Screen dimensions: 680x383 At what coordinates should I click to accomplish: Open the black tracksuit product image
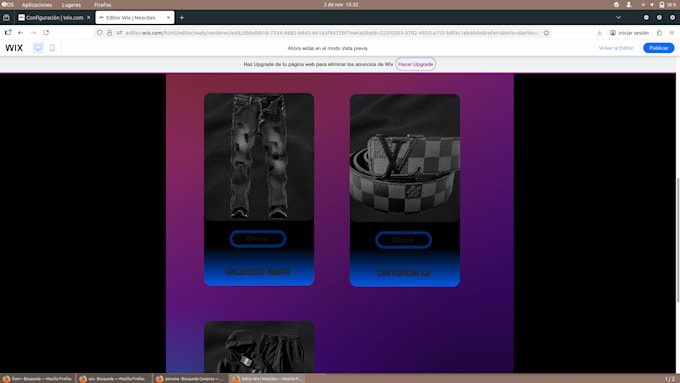[259, 347]
